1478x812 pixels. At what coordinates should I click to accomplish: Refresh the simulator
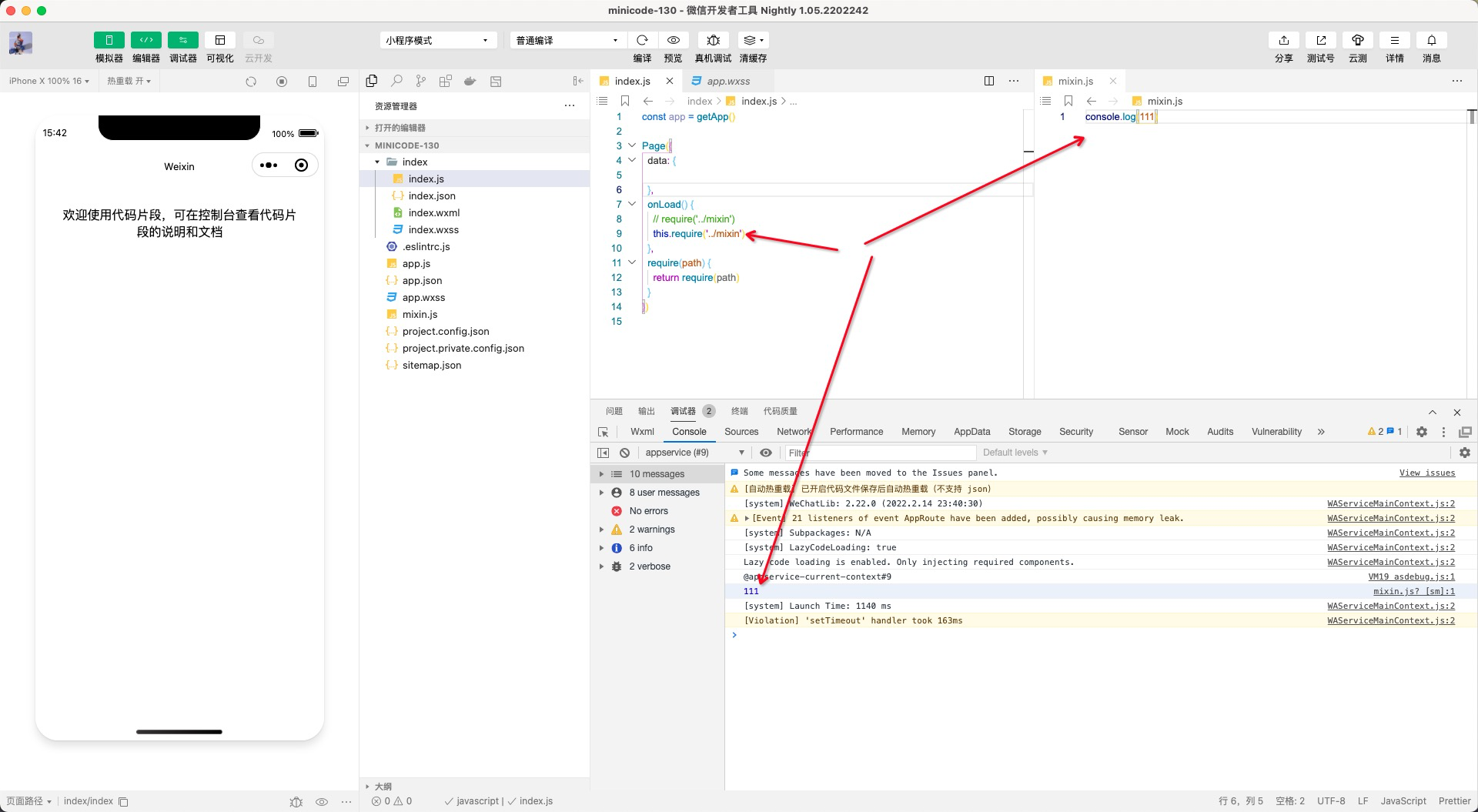251,82
